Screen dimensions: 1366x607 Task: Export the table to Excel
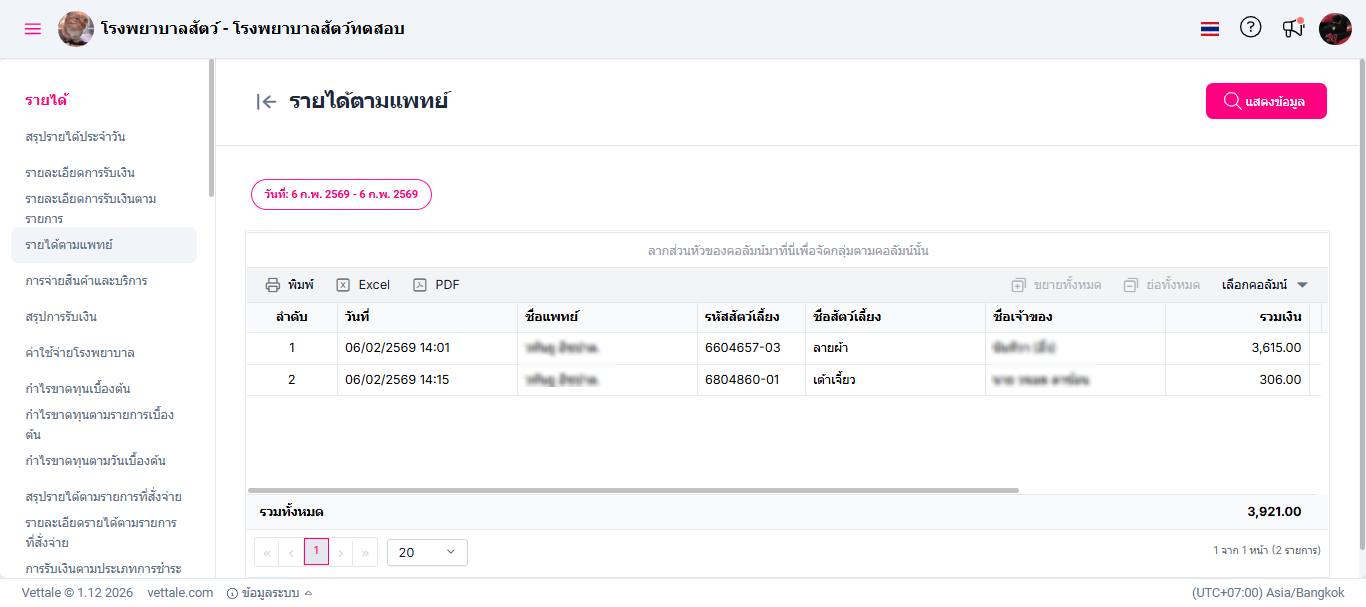[x=363, y=285]
